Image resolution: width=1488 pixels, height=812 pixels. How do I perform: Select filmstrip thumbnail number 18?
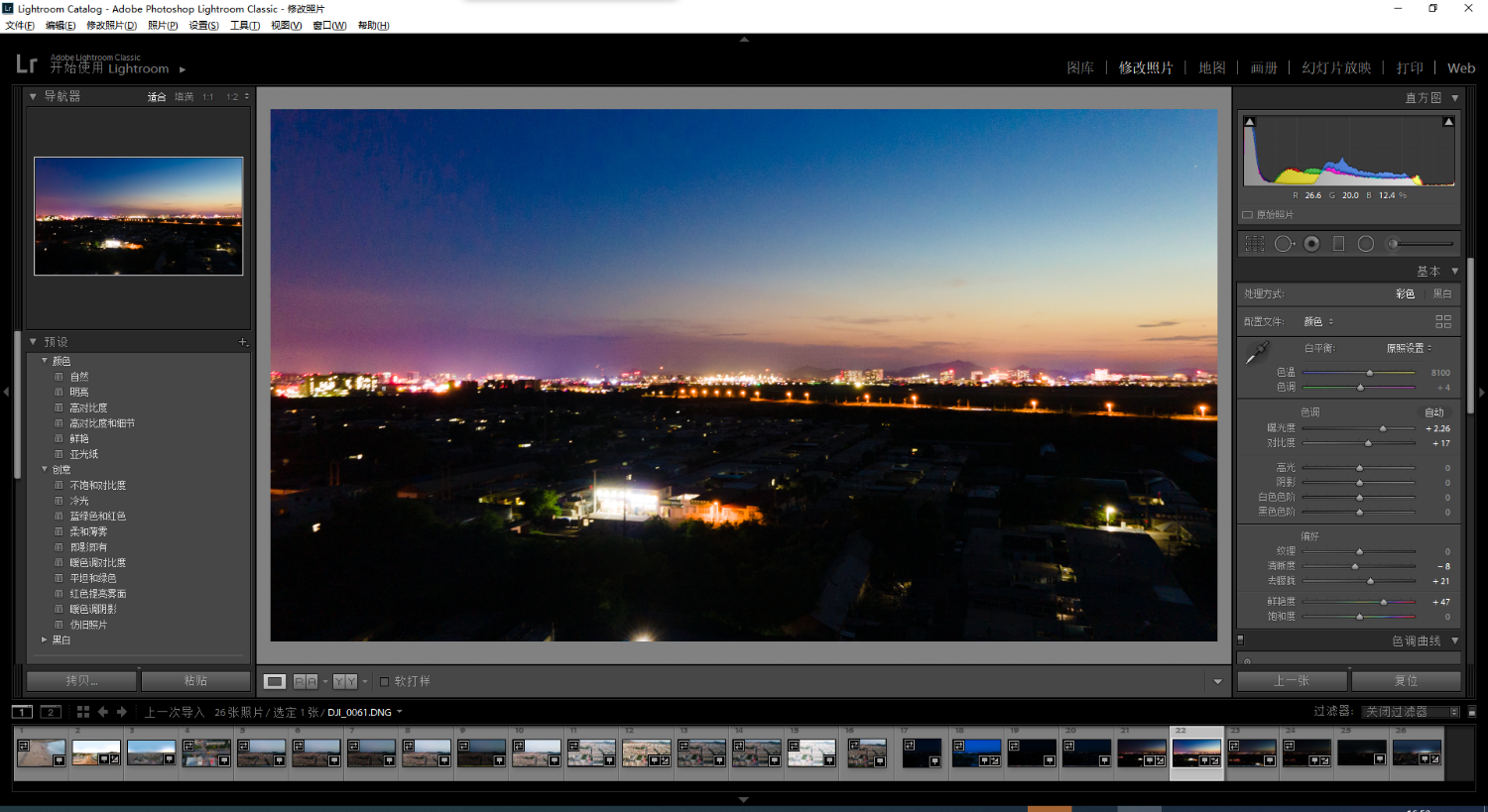[976, 753]
